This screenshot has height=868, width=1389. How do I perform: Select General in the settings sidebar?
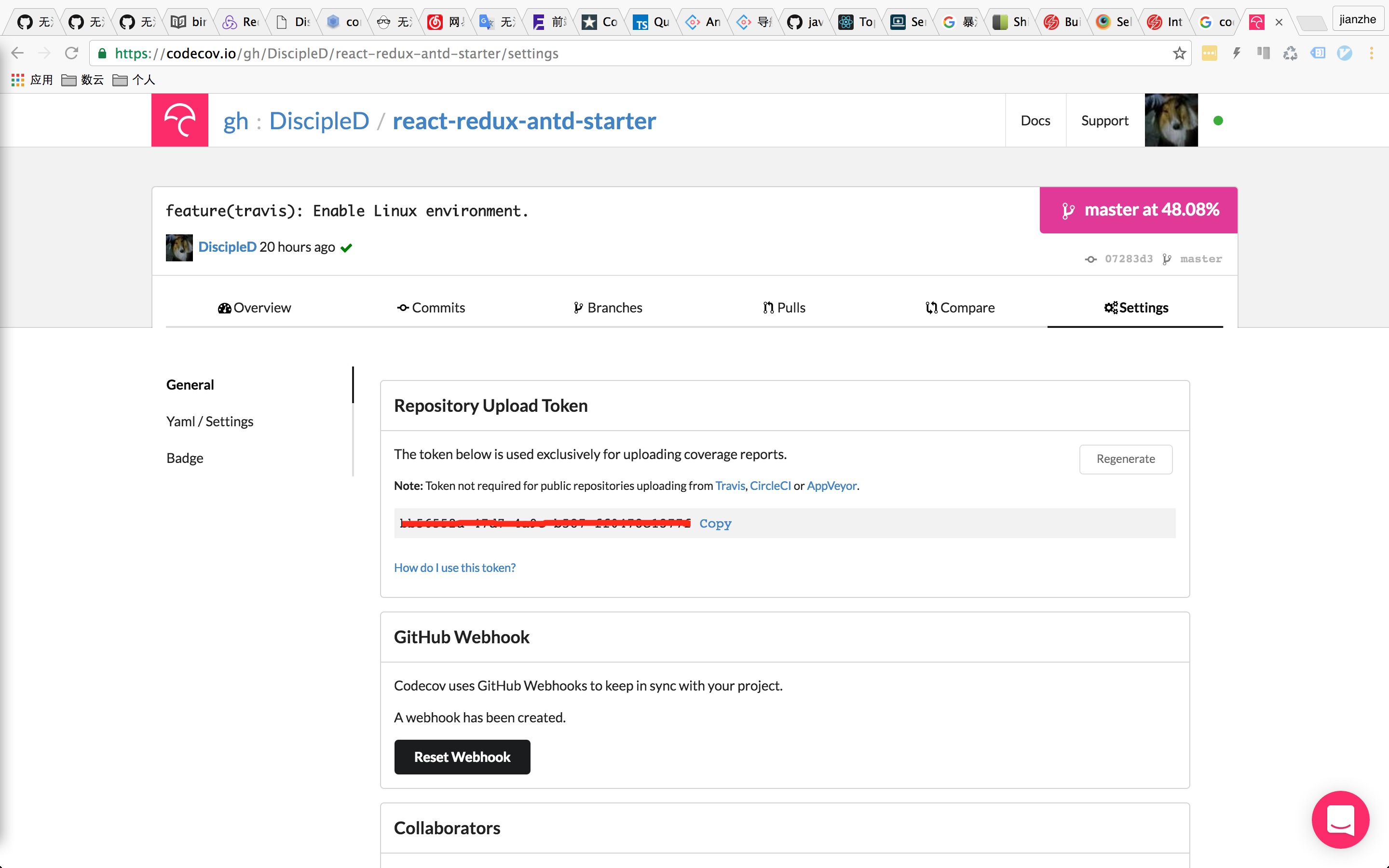click(190, 385)
